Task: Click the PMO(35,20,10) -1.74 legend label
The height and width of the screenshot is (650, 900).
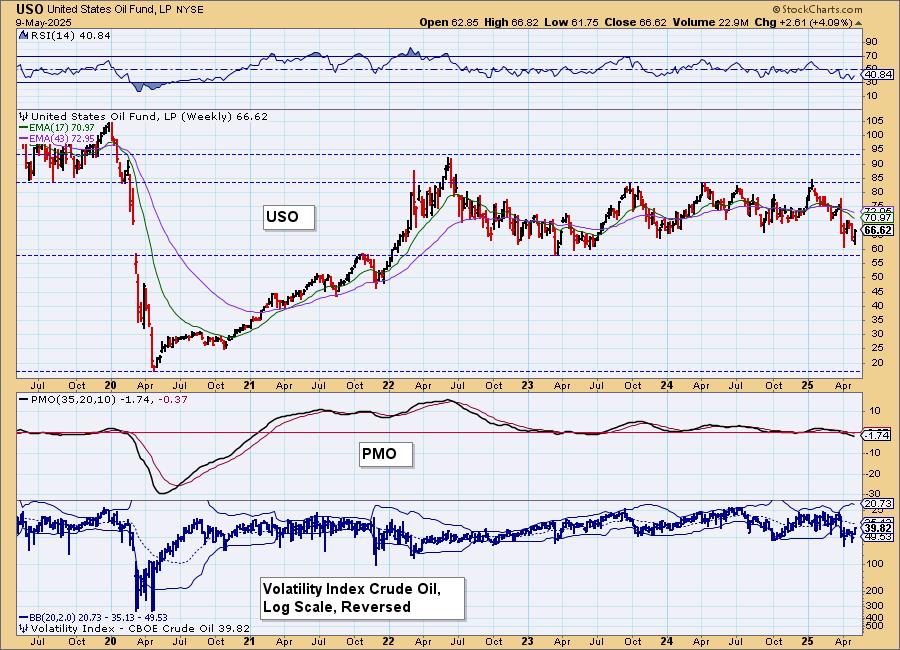Action: [92, 400]
